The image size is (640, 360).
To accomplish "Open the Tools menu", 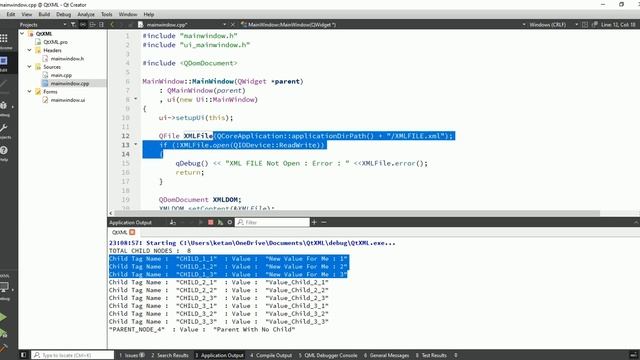I will pyautogui.click(x=107, y=14).
